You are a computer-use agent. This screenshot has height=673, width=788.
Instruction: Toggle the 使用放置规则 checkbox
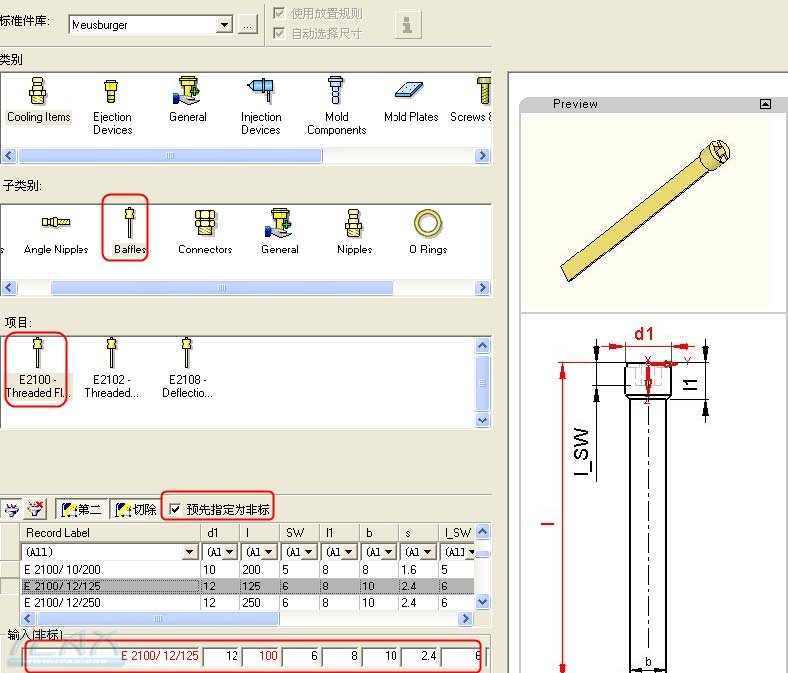pos(280,14)
